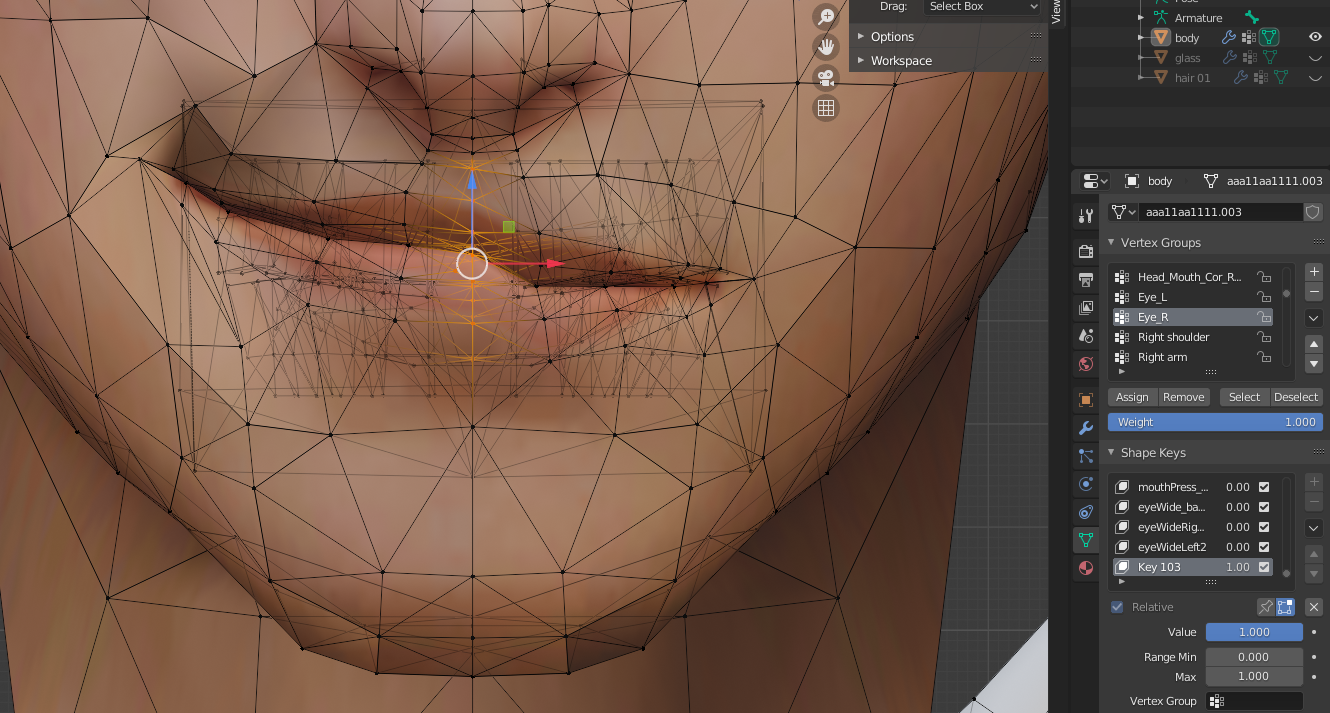Adjust shape key Value slider

(1254, 632)
